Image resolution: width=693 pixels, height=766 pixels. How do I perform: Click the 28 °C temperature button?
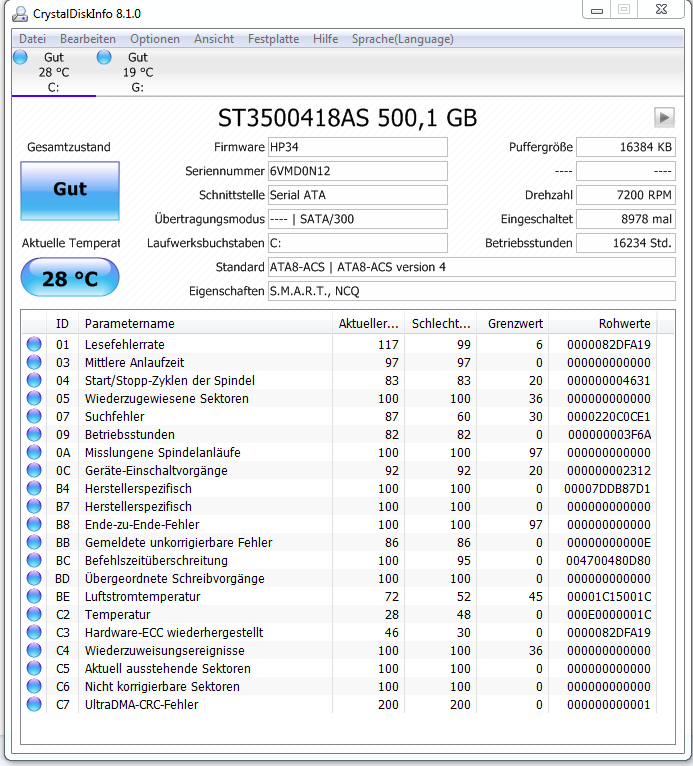(x=70, y=278)
